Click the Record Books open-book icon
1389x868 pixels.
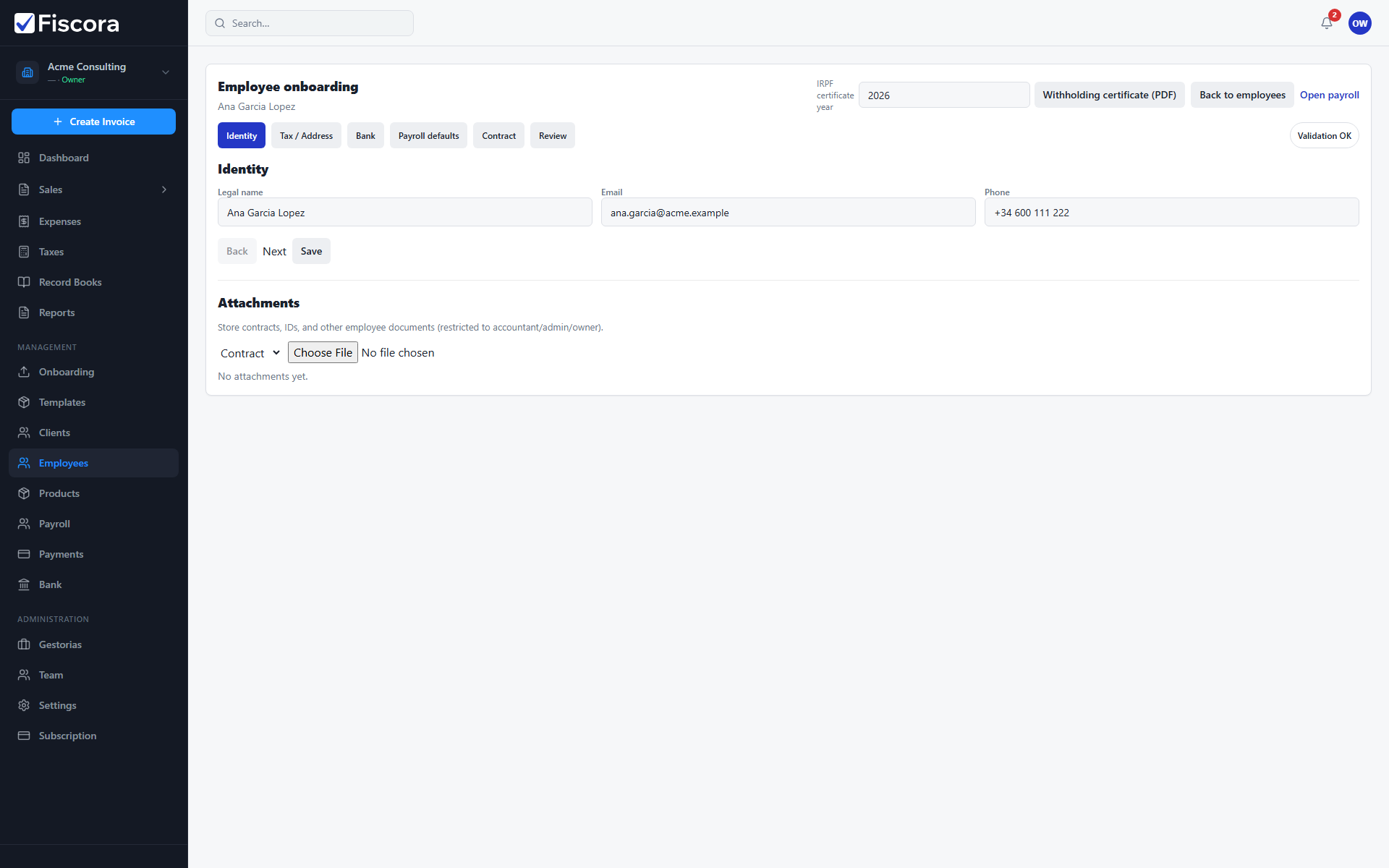tap(24, 282)
